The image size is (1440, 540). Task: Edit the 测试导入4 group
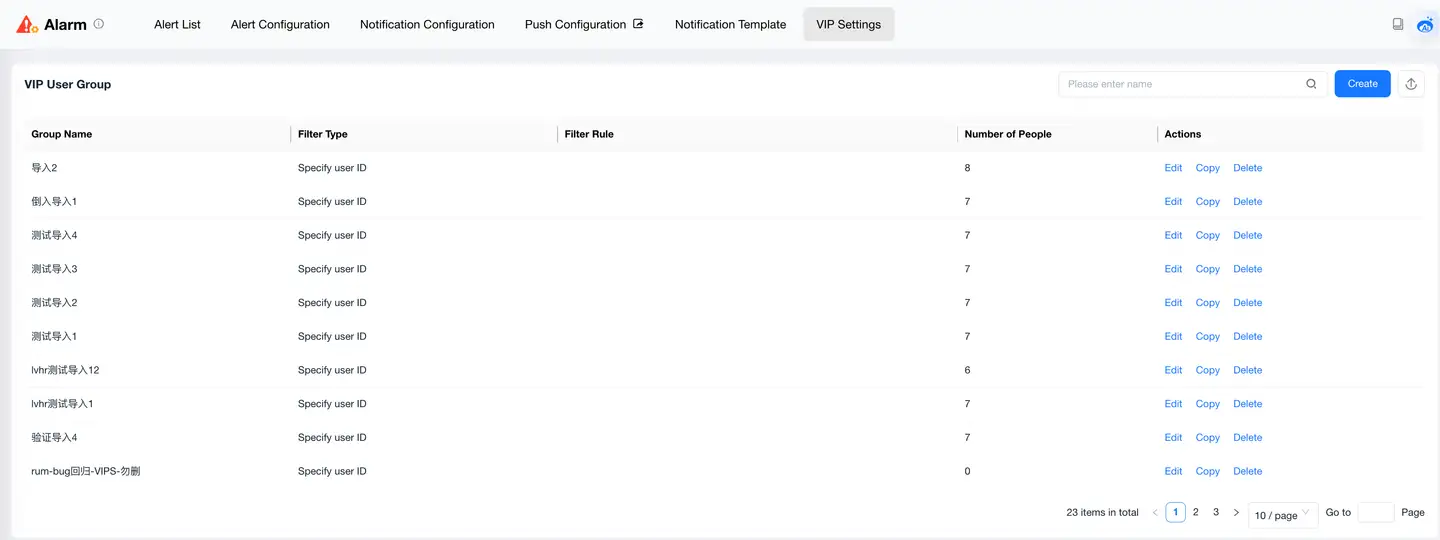coord(1173,236)
